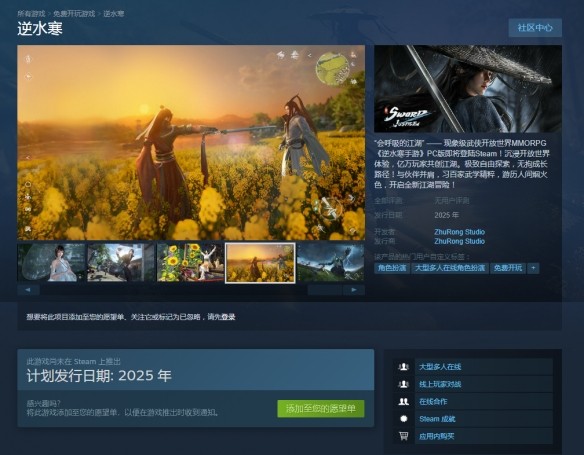Select thumbnail of street fight scene
584x455 pixels.
(x=121, y=262)
